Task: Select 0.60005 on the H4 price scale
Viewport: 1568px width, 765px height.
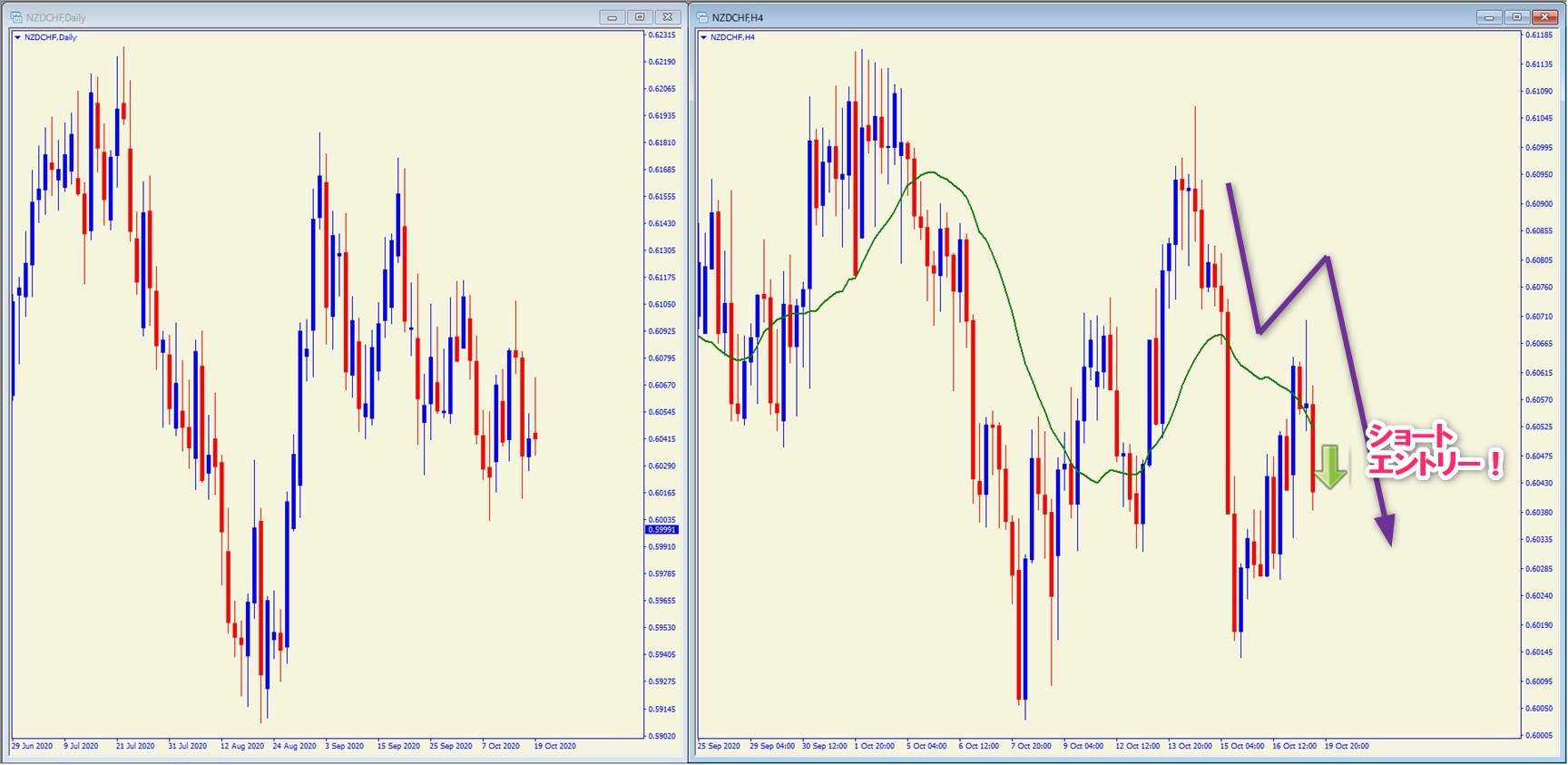Action: (x=1539, y=735)
